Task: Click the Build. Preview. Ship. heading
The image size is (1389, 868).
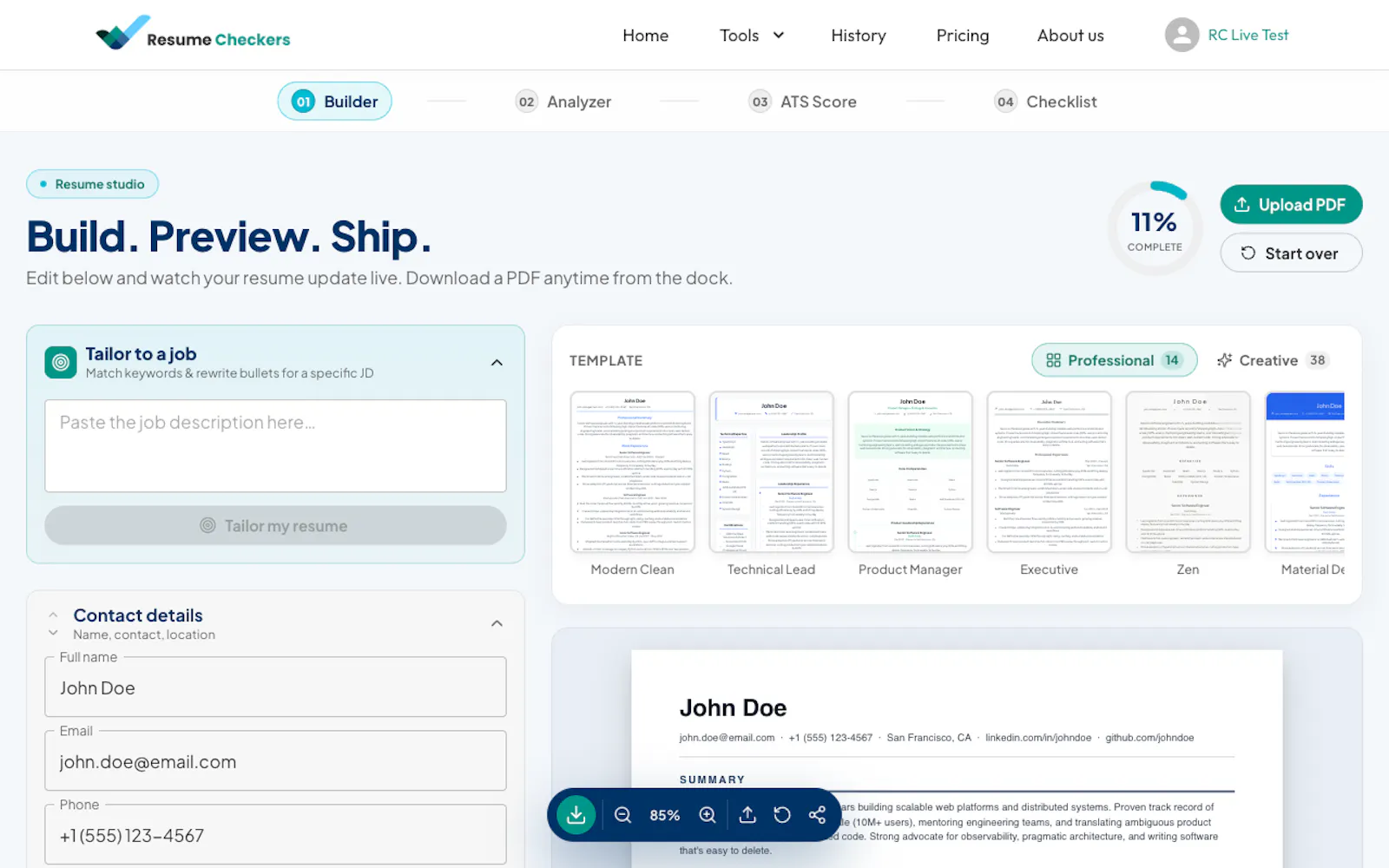Action: [x=228, y=236]
